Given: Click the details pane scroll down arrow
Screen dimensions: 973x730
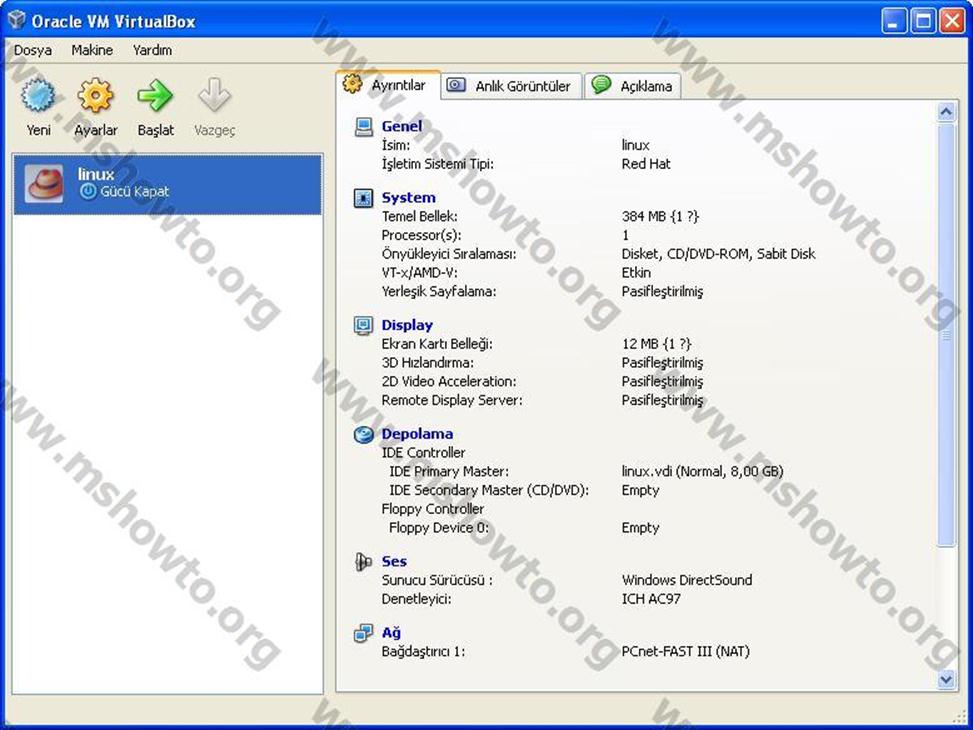Looking at the screenshot, I should point(946,679).
